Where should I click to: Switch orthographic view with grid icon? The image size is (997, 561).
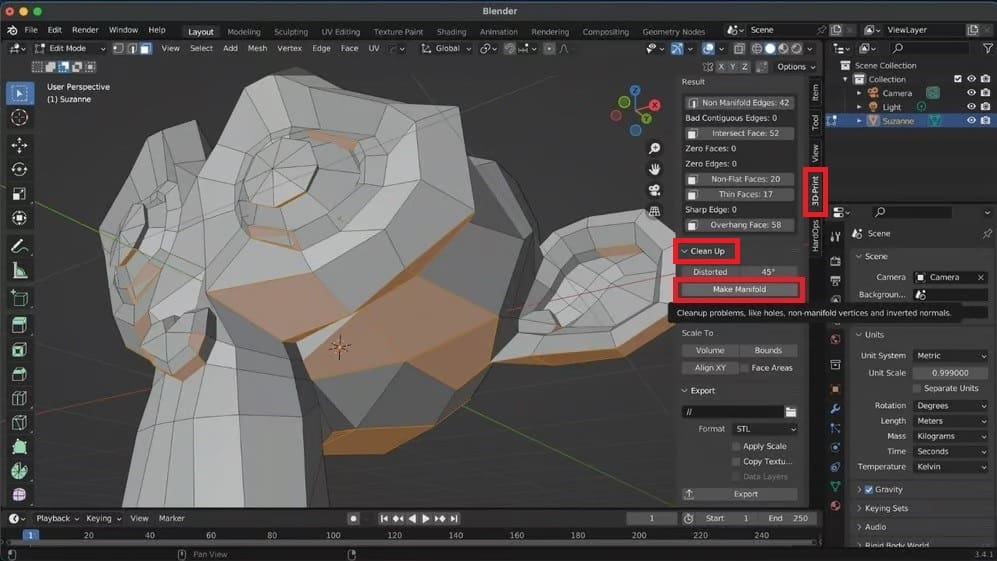tap(654, 211)
